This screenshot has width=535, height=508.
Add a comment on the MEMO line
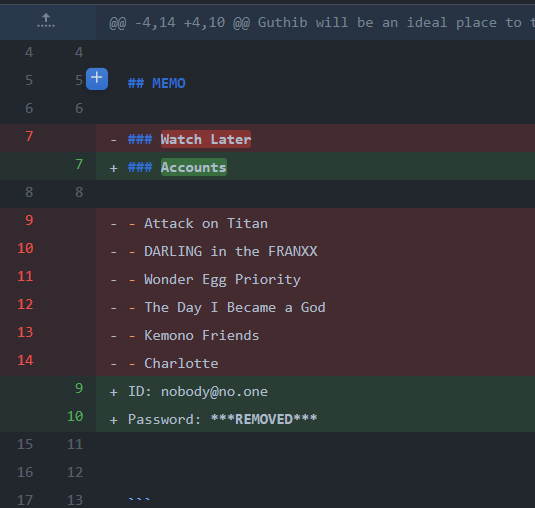coord(97,79)
